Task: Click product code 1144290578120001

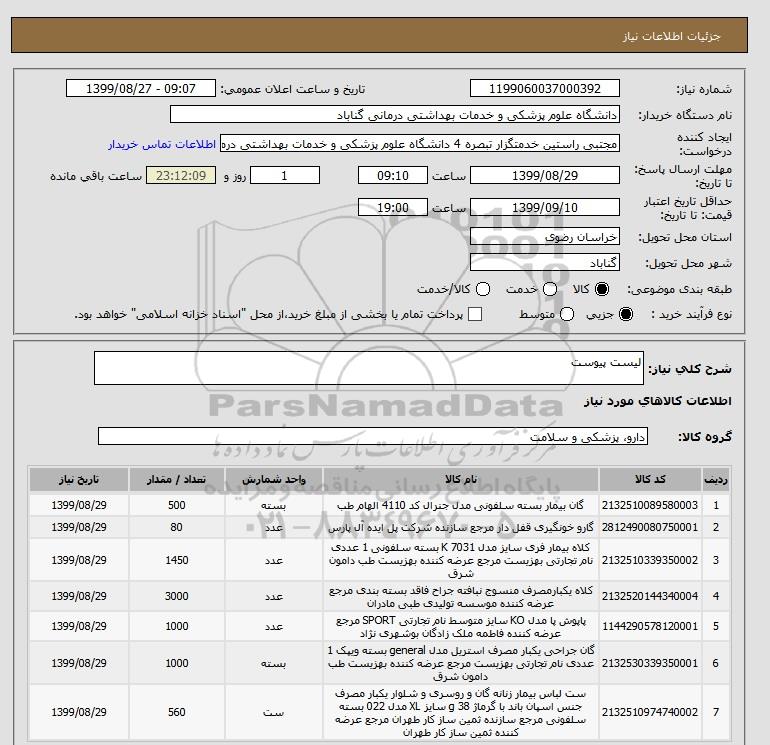Action: [650, 626]
